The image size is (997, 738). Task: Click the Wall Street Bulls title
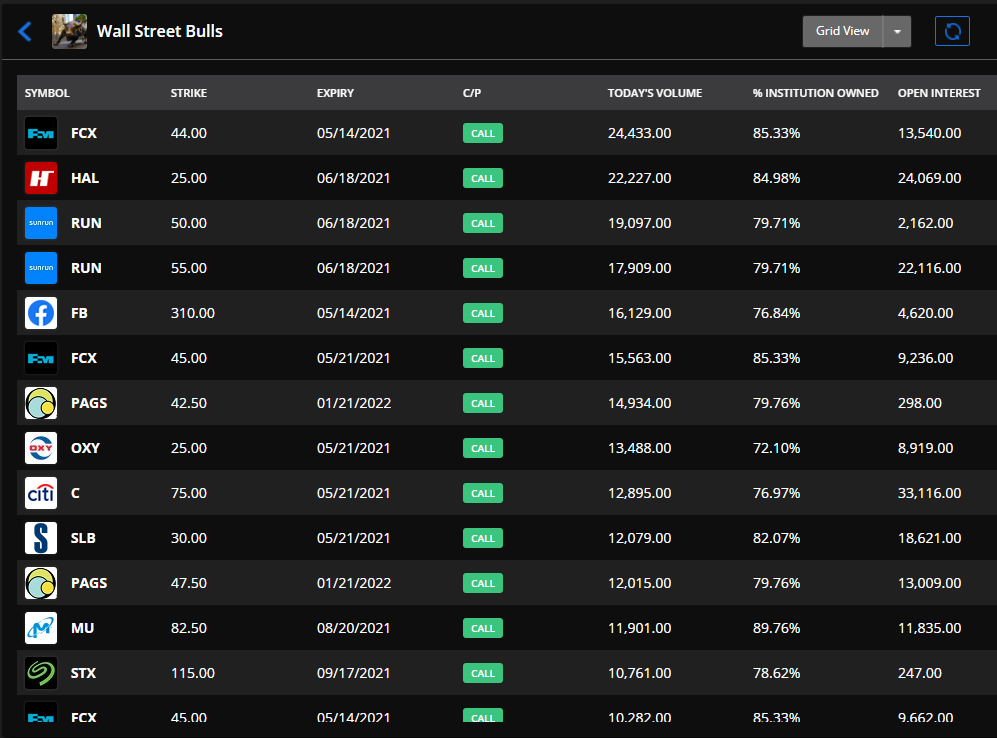point(160,31)
